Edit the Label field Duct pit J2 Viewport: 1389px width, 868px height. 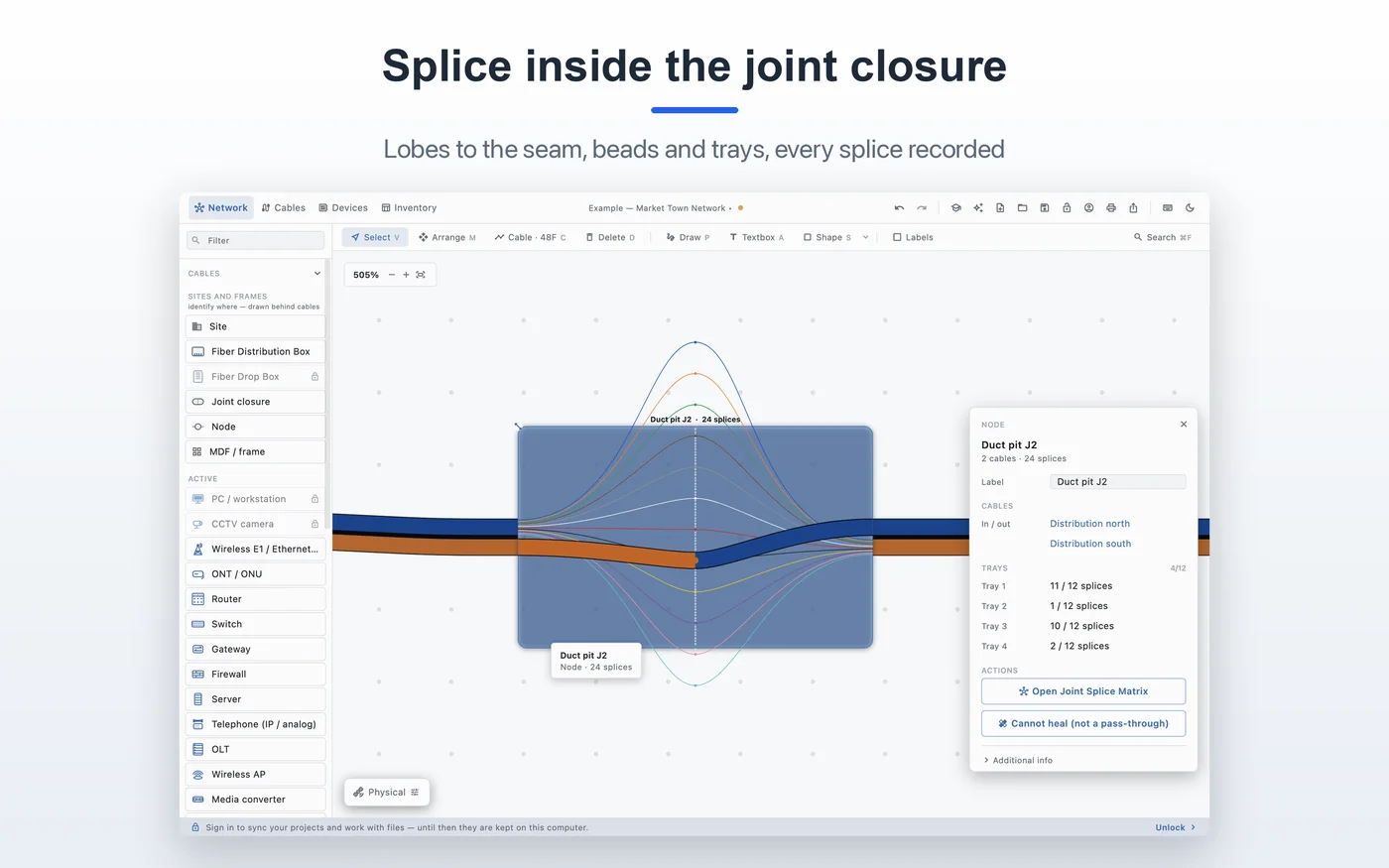[x=1117, y=482]
